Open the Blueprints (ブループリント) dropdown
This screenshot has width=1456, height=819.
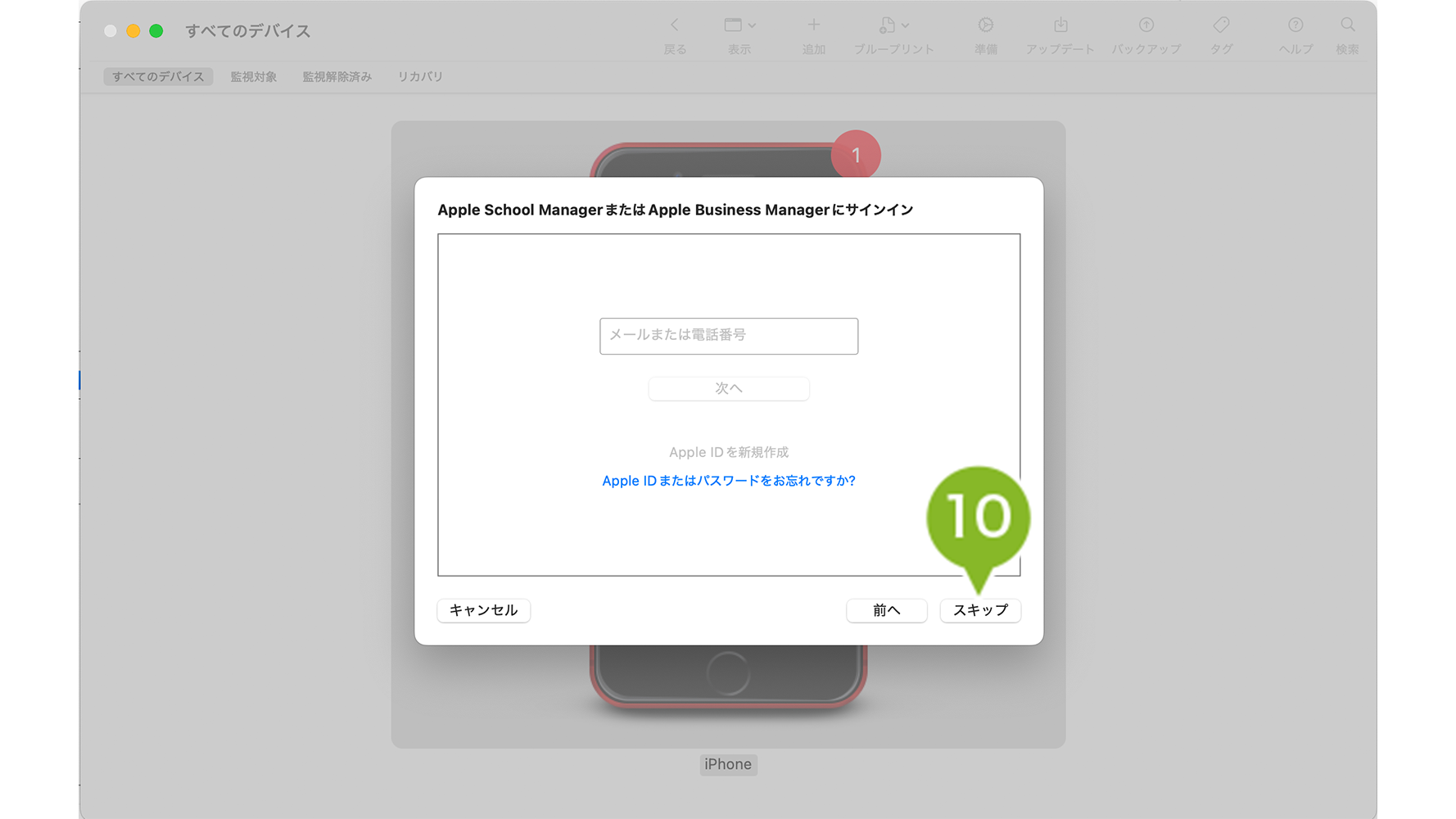pos(893,25)
